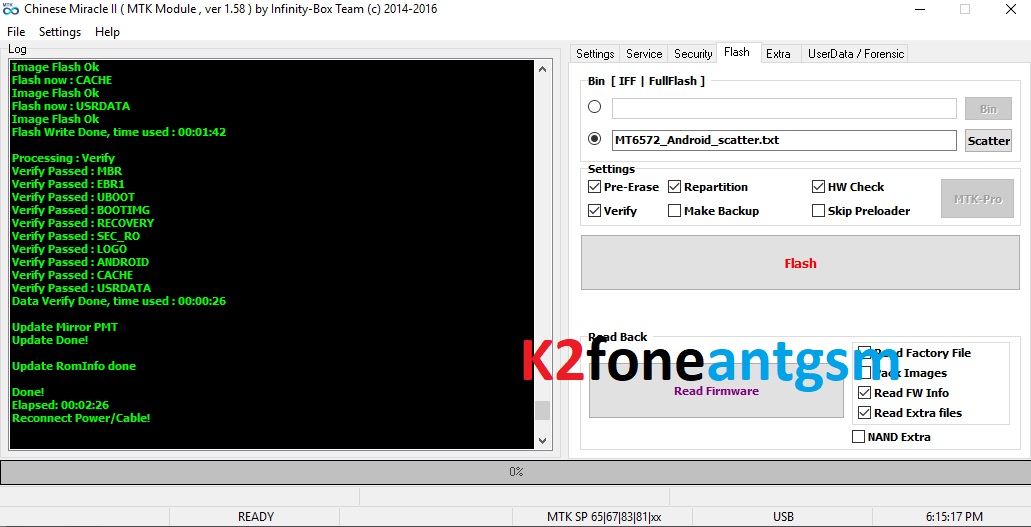Select the Bin file radio button
The height and width of the screenshot is (527, 1031).
594,107
